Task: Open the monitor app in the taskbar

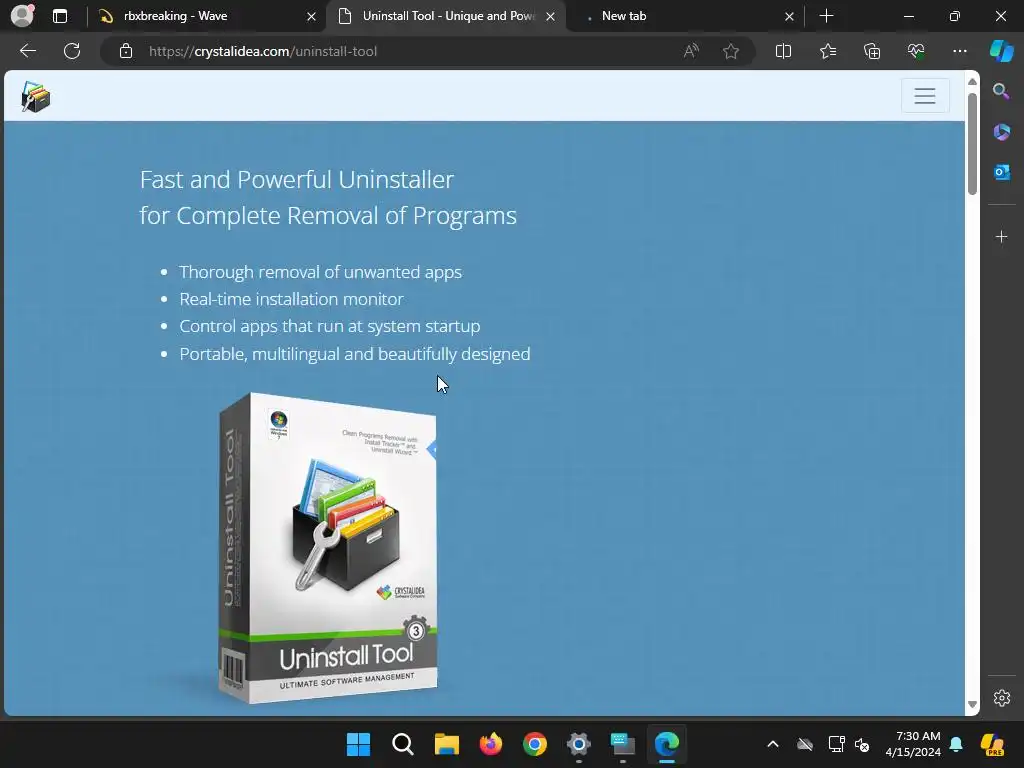Action: tap(622, 744)
